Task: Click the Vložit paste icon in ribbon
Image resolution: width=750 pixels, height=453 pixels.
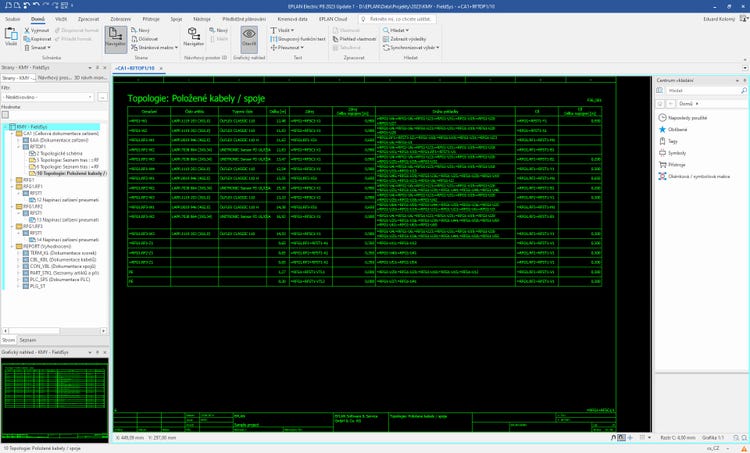Action: click(x=11, y=37)
